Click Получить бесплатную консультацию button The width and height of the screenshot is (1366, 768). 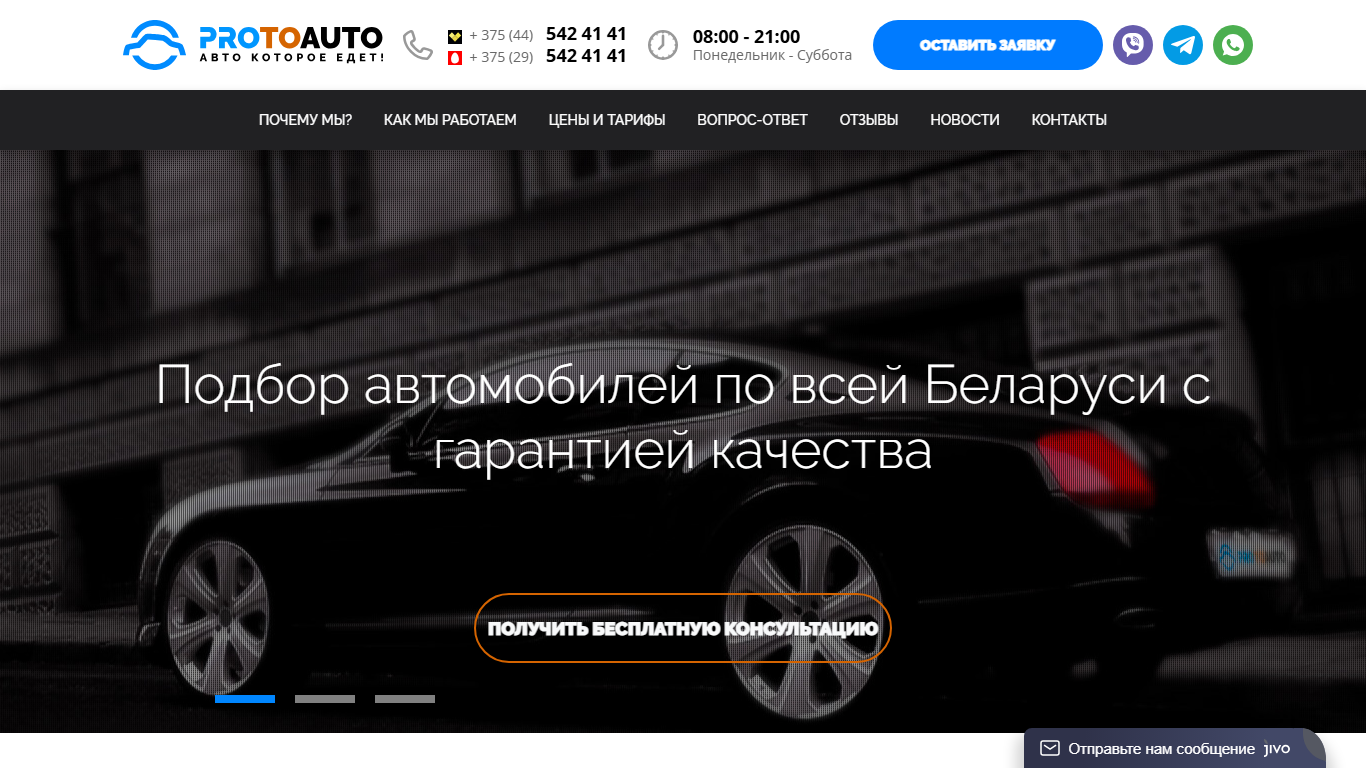(683, 628)
